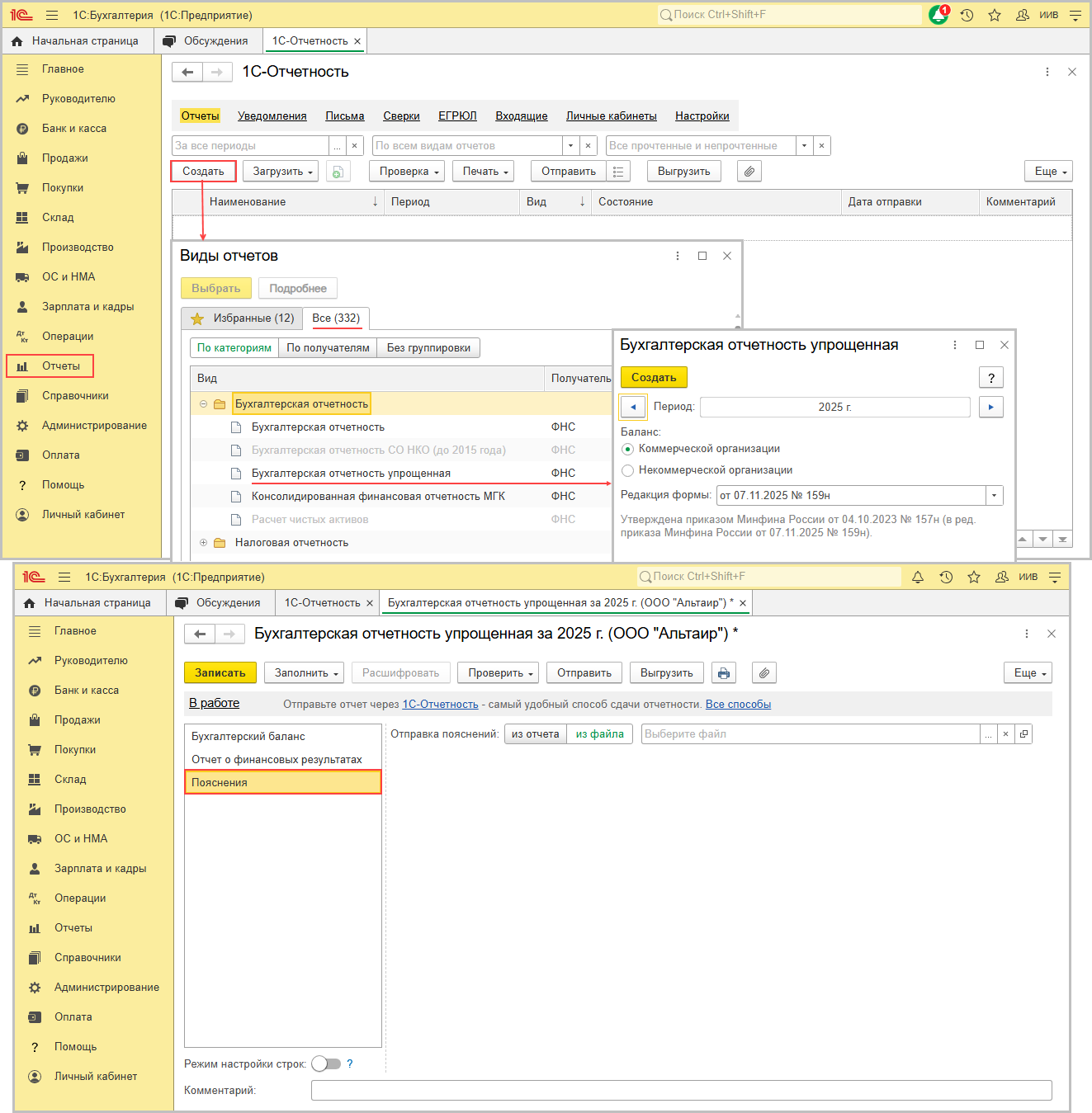Go back using the arrow beside 1С-Отчетность title
The image size is (1092, 1113).
click(x=187, y=72)
